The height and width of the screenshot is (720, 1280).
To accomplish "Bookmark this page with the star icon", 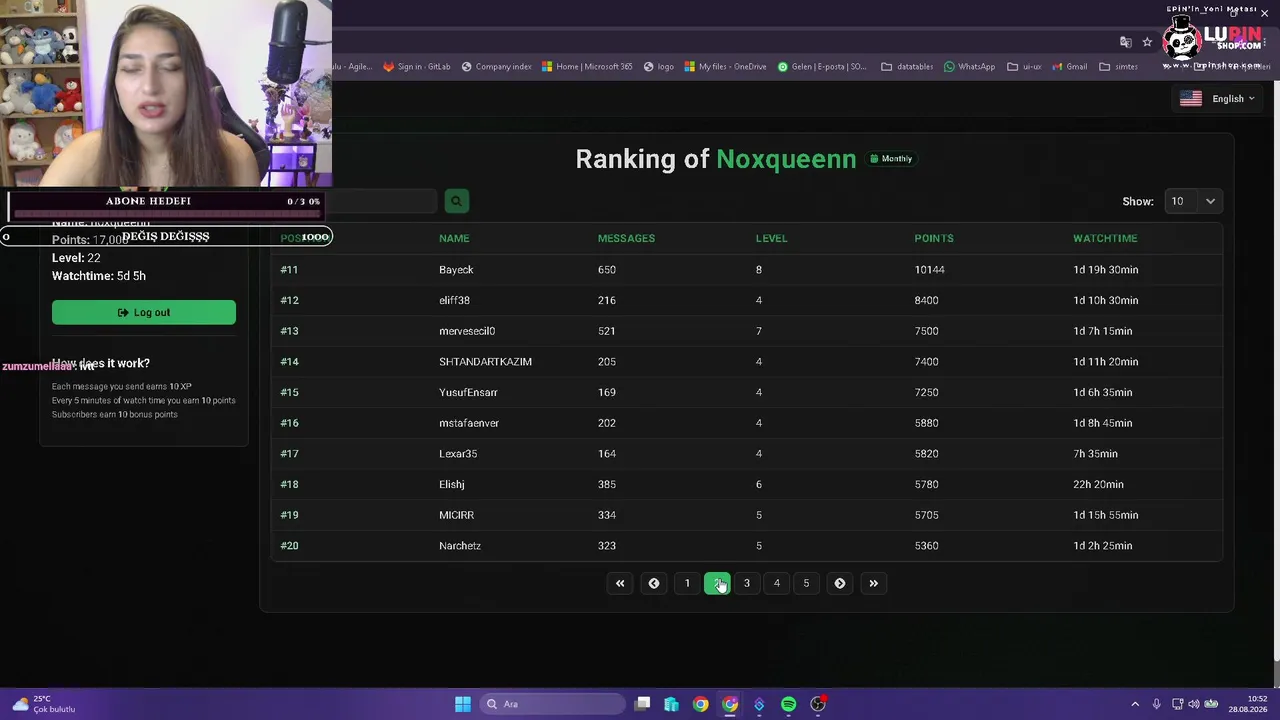I will 1147,42.
